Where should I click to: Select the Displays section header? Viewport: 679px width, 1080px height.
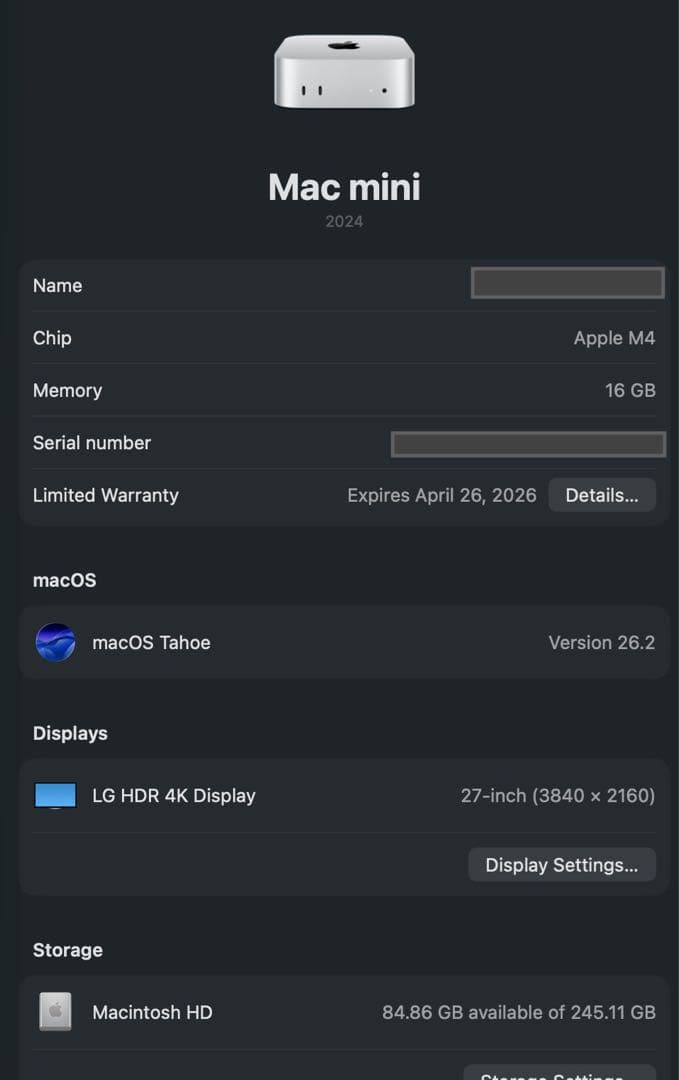pos(70,733)
